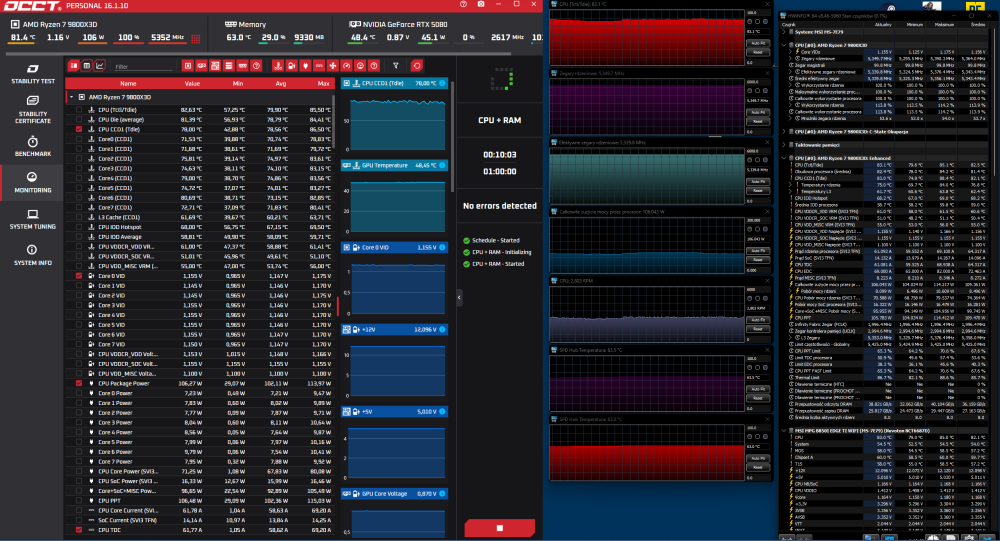Click the CPU sensor filter icon

(x=188, y=66)
